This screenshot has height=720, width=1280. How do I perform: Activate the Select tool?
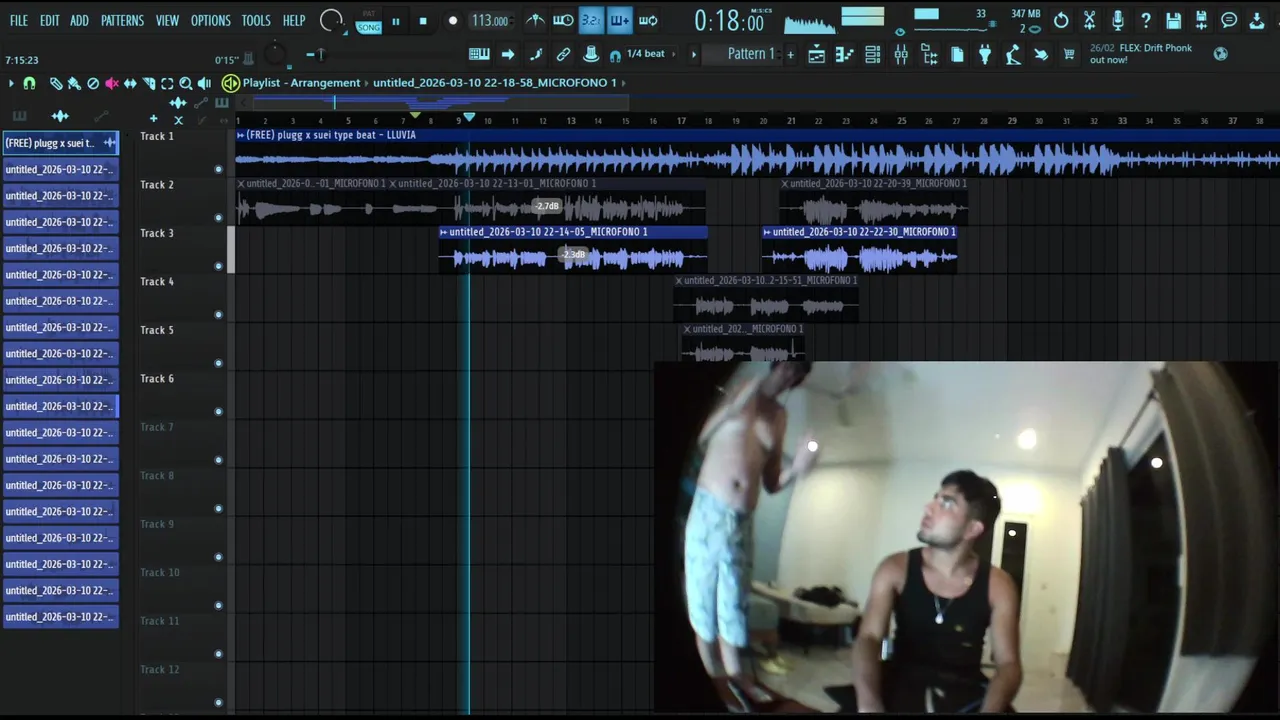click(x=167, y=84)
